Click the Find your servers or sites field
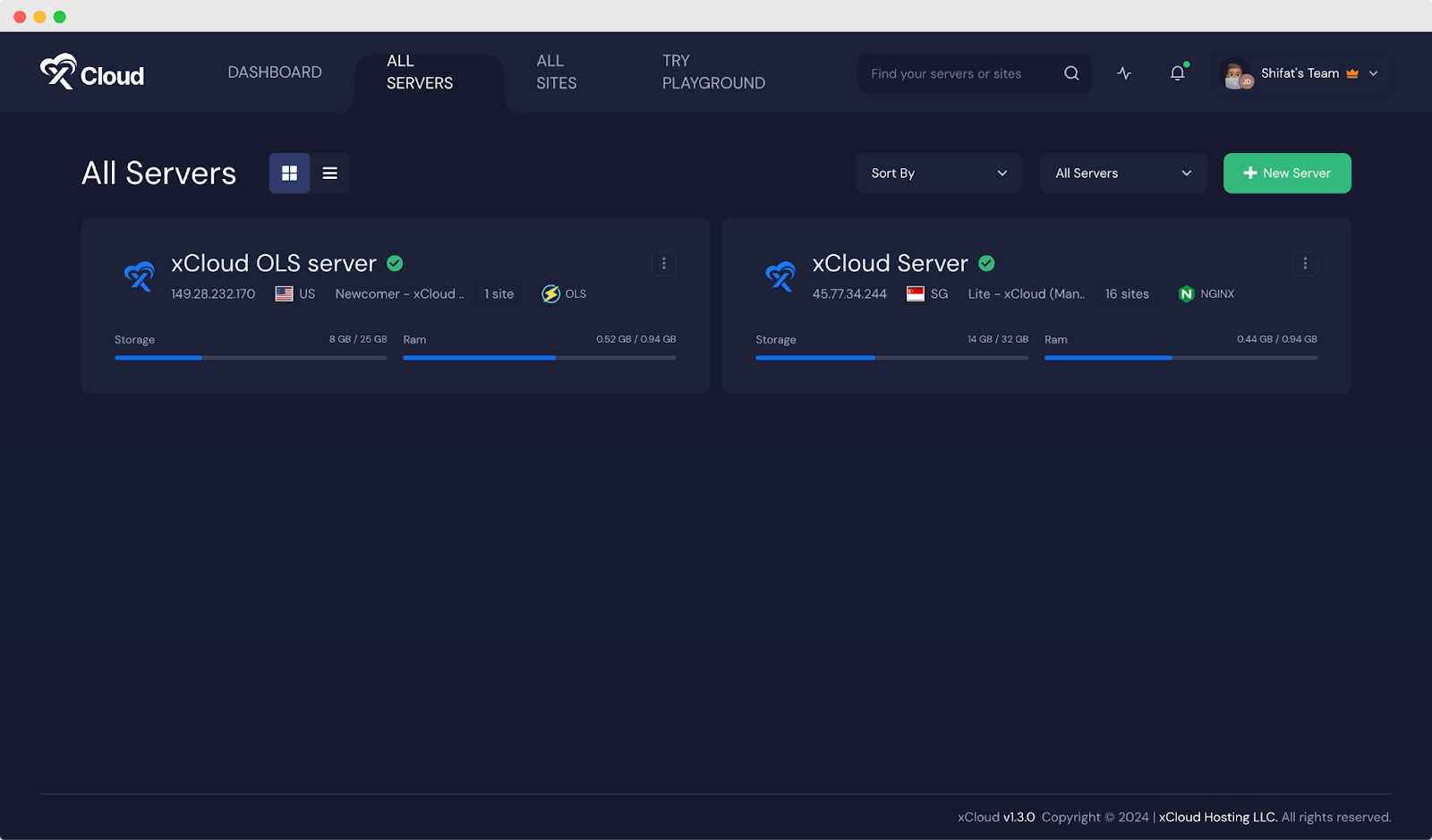This screenshot has width=1432, height=840. (958, 73)
